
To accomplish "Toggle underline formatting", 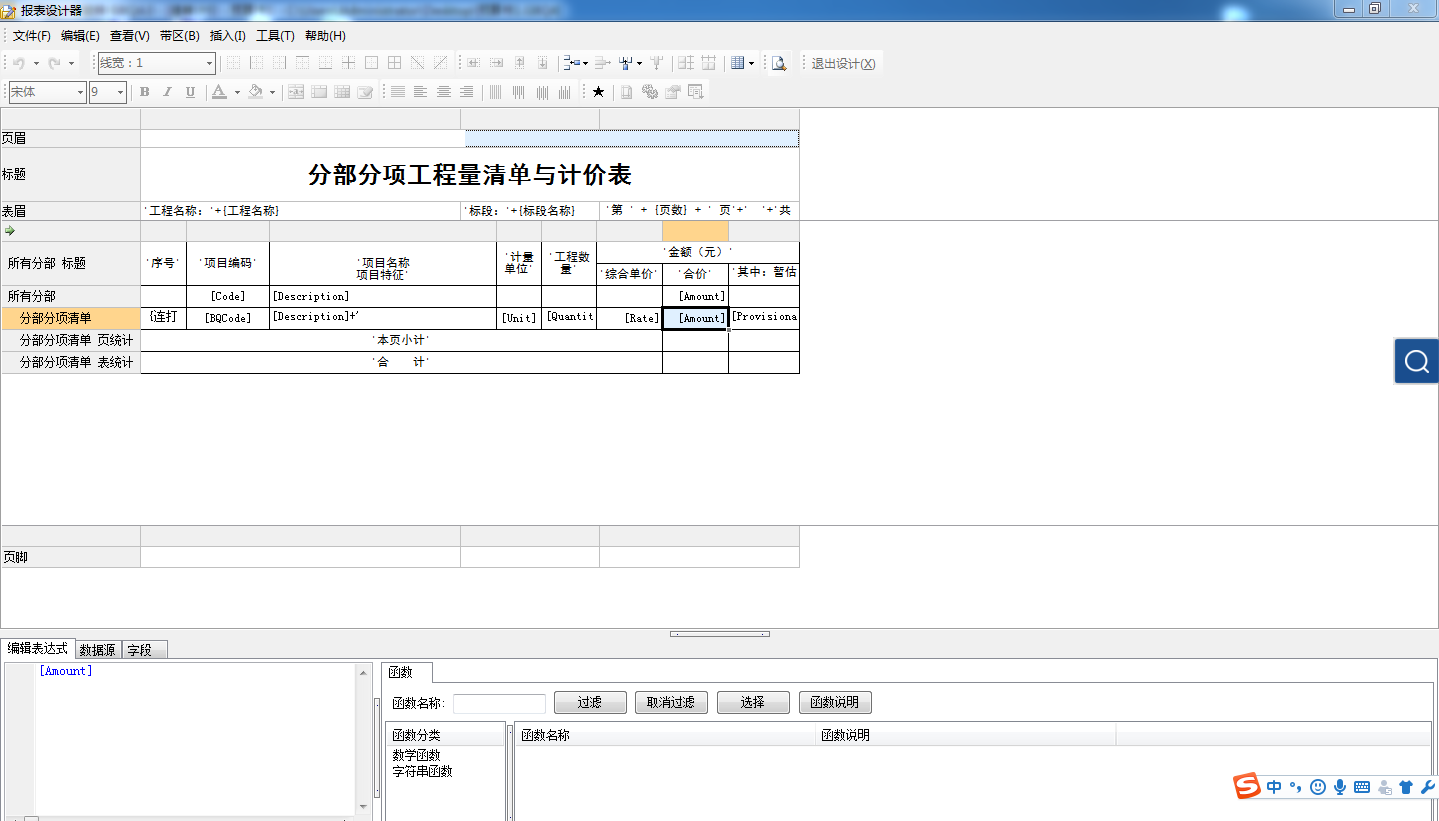I will (x=190, y=92).
